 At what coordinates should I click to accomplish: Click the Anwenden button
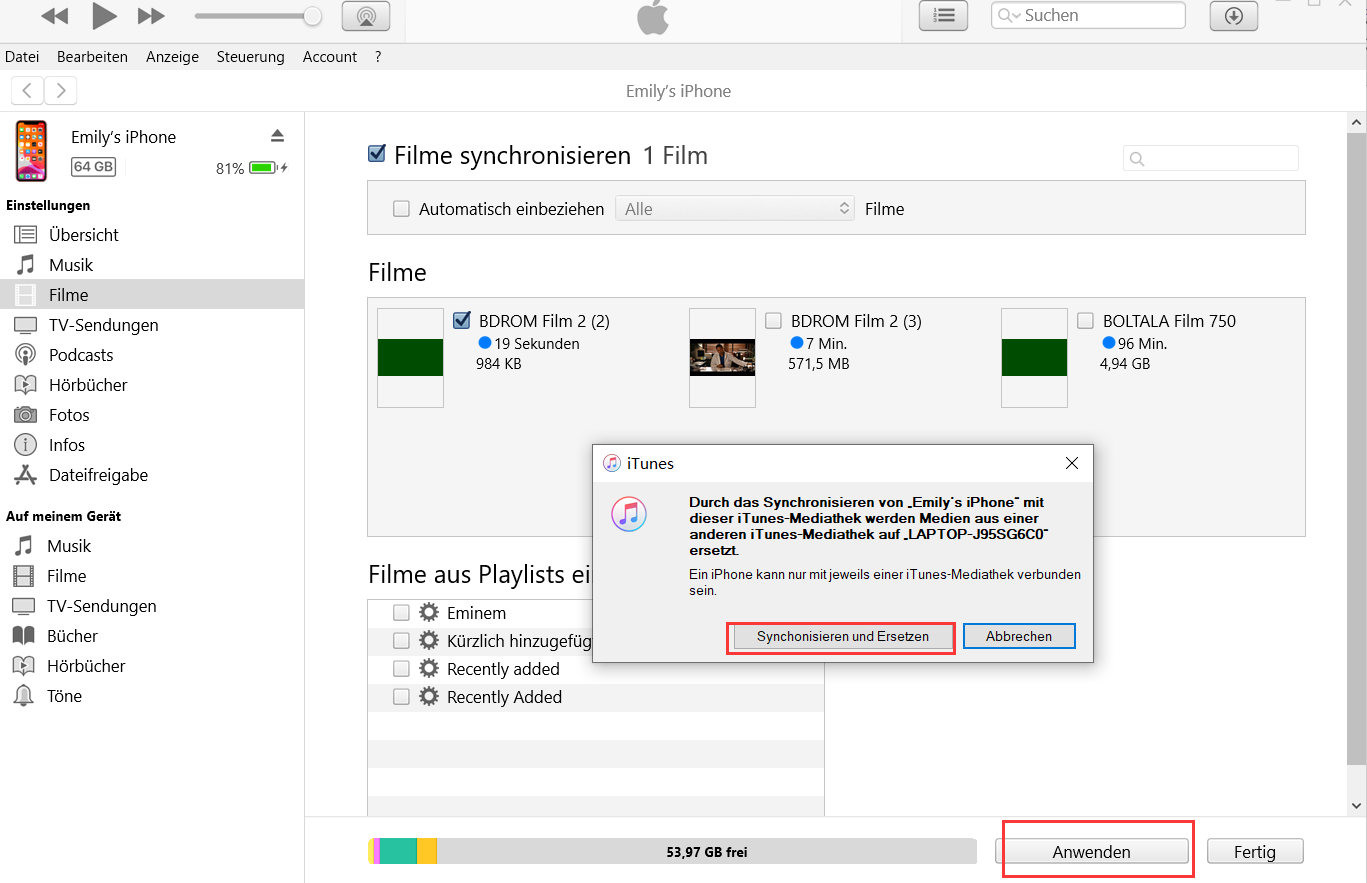click(x=1092, y=852)
